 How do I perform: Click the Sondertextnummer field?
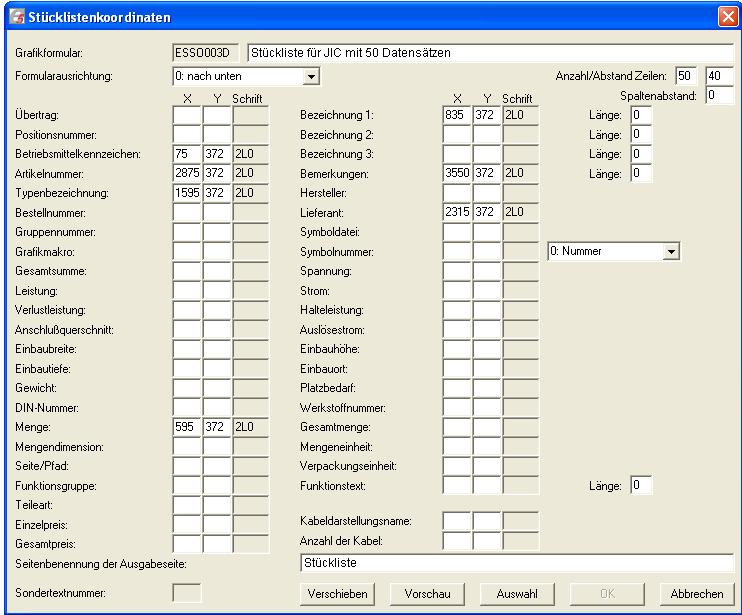[187, 593]
